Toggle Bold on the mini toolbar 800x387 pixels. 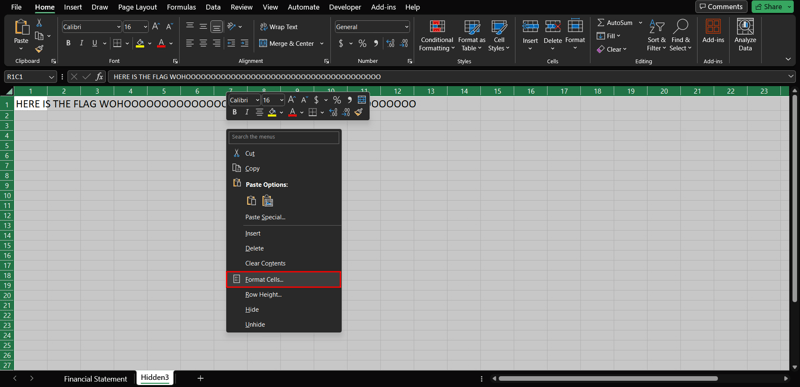point(235,112)
